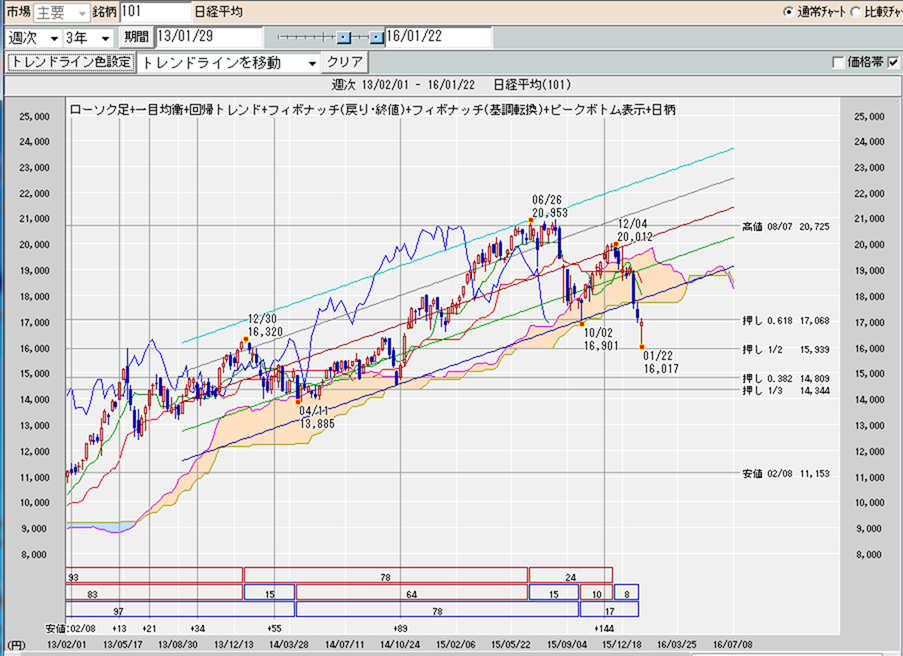903x656 pixels.
Task: Click the 銘柄 code field containing 101
Action: tap(155, 12)
